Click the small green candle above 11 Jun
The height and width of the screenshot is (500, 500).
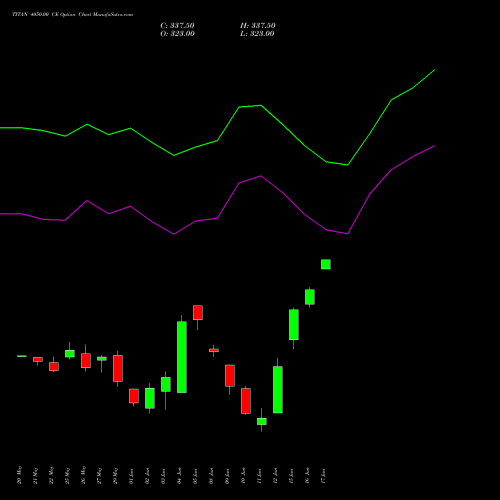point(262,421)
